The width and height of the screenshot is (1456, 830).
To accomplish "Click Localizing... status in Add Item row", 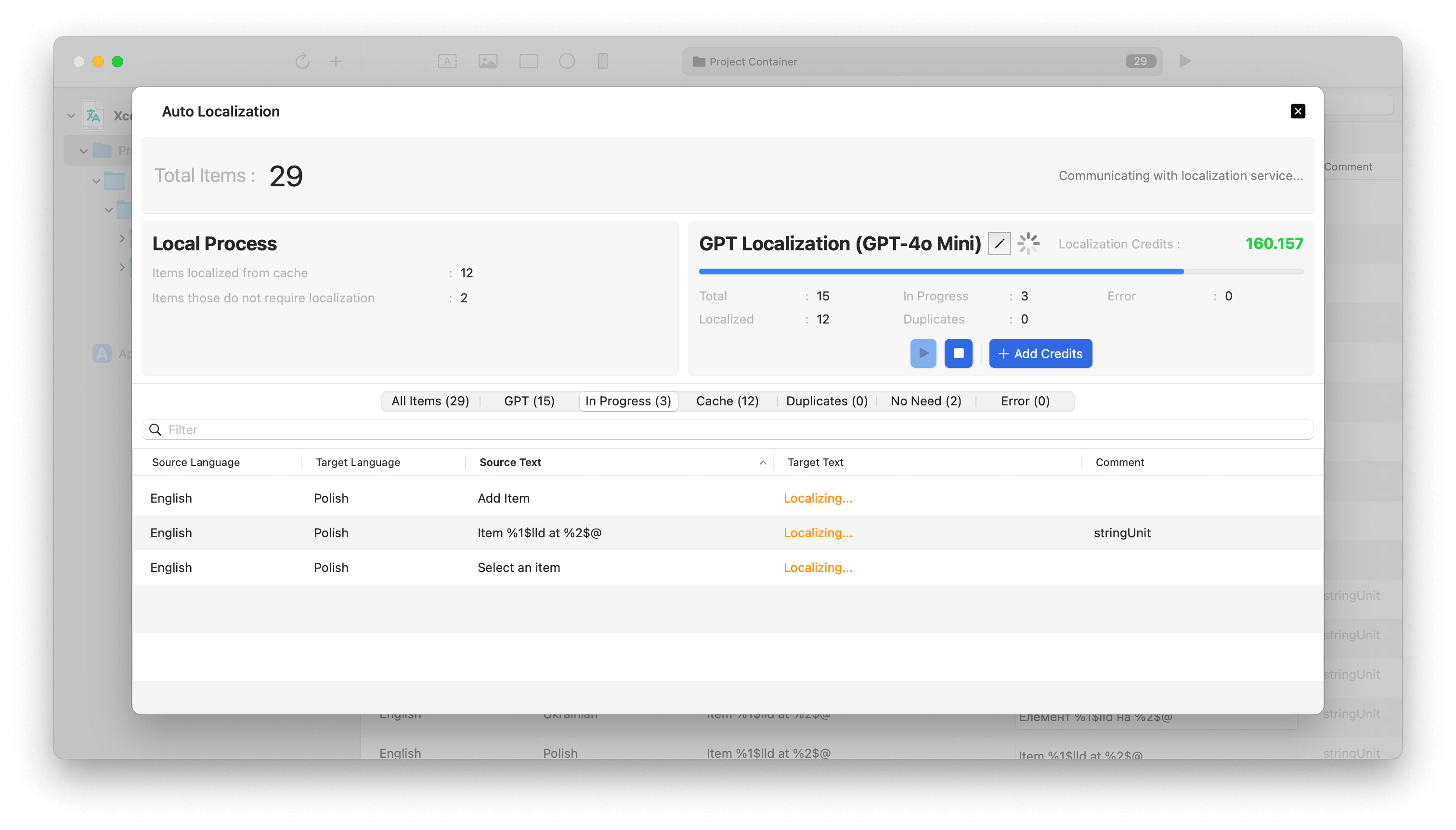I will pyautogui.click(x=818, y=498).
